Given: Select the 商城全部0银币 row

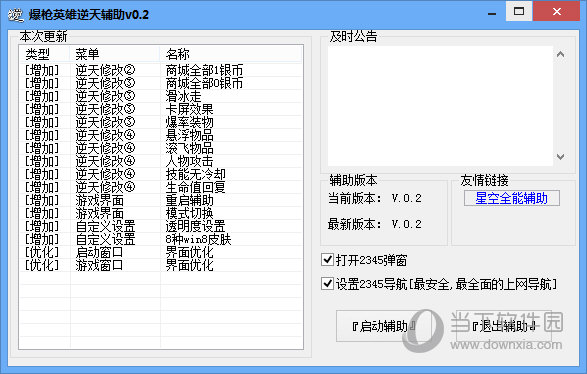Looking at the screenshot, I should click(161, 83).
